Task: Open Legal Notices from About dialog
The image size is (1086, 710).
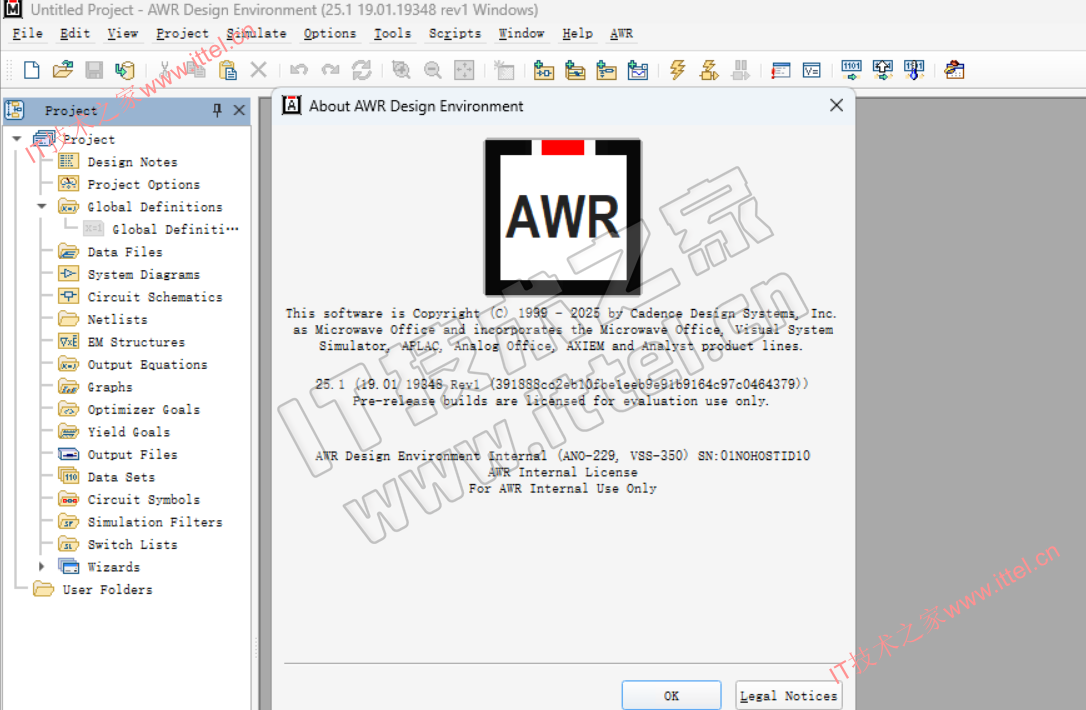Action: tap(788, 696)
